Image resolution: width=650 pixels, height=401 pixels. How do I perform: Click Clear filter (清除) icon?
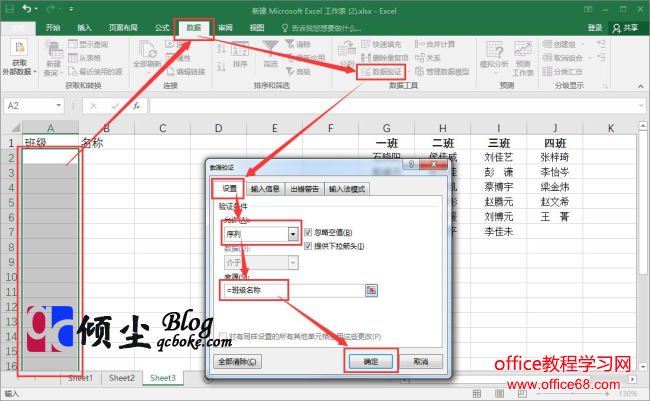[x=289, y=44]
